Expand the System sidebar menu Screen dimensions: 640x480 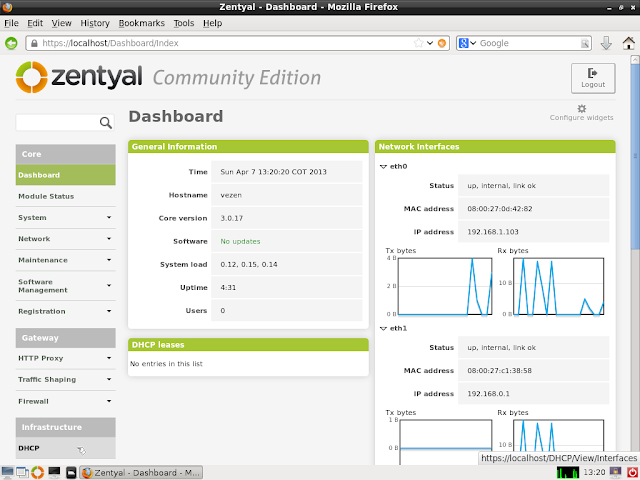tap(65, 218)
